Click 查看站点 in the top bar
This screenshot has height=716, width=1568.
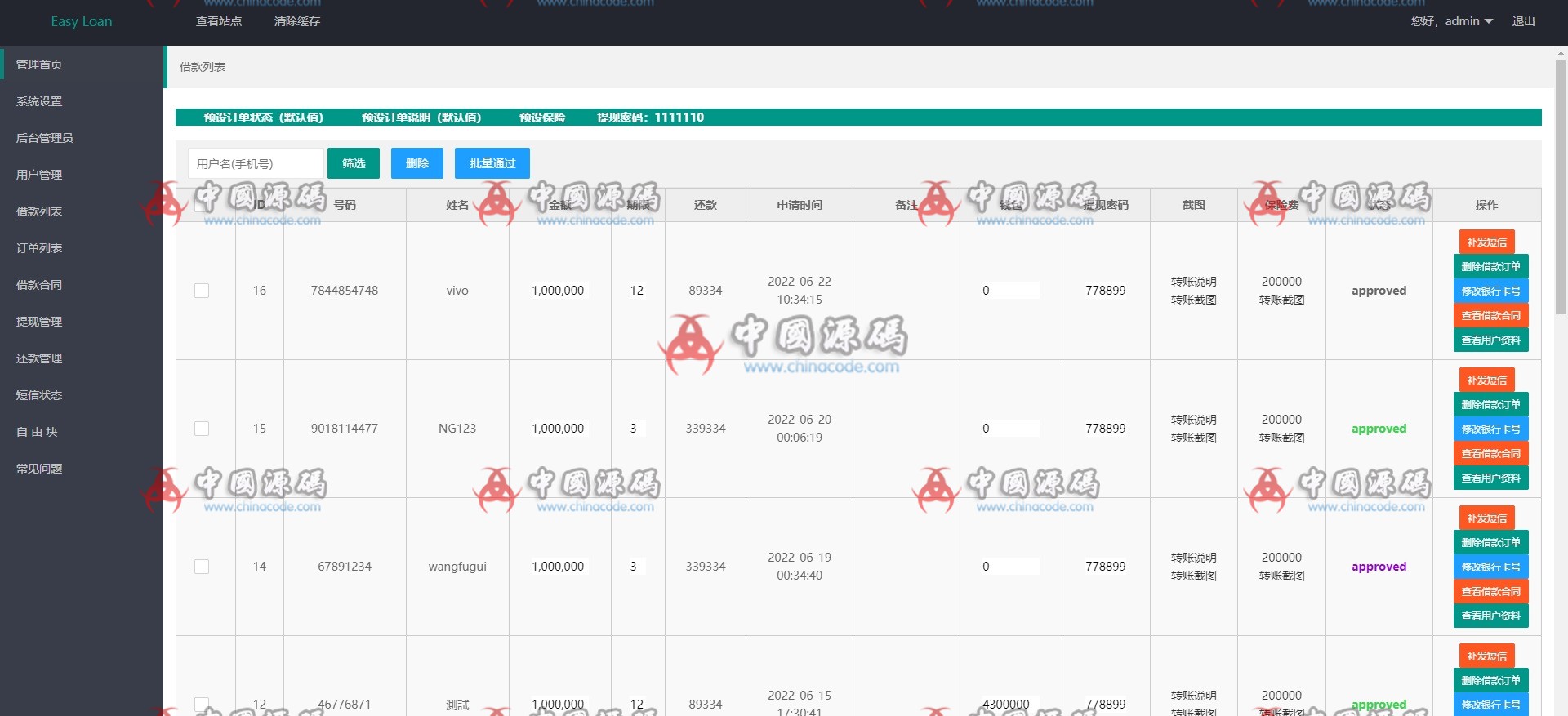[x=219, y=21]
